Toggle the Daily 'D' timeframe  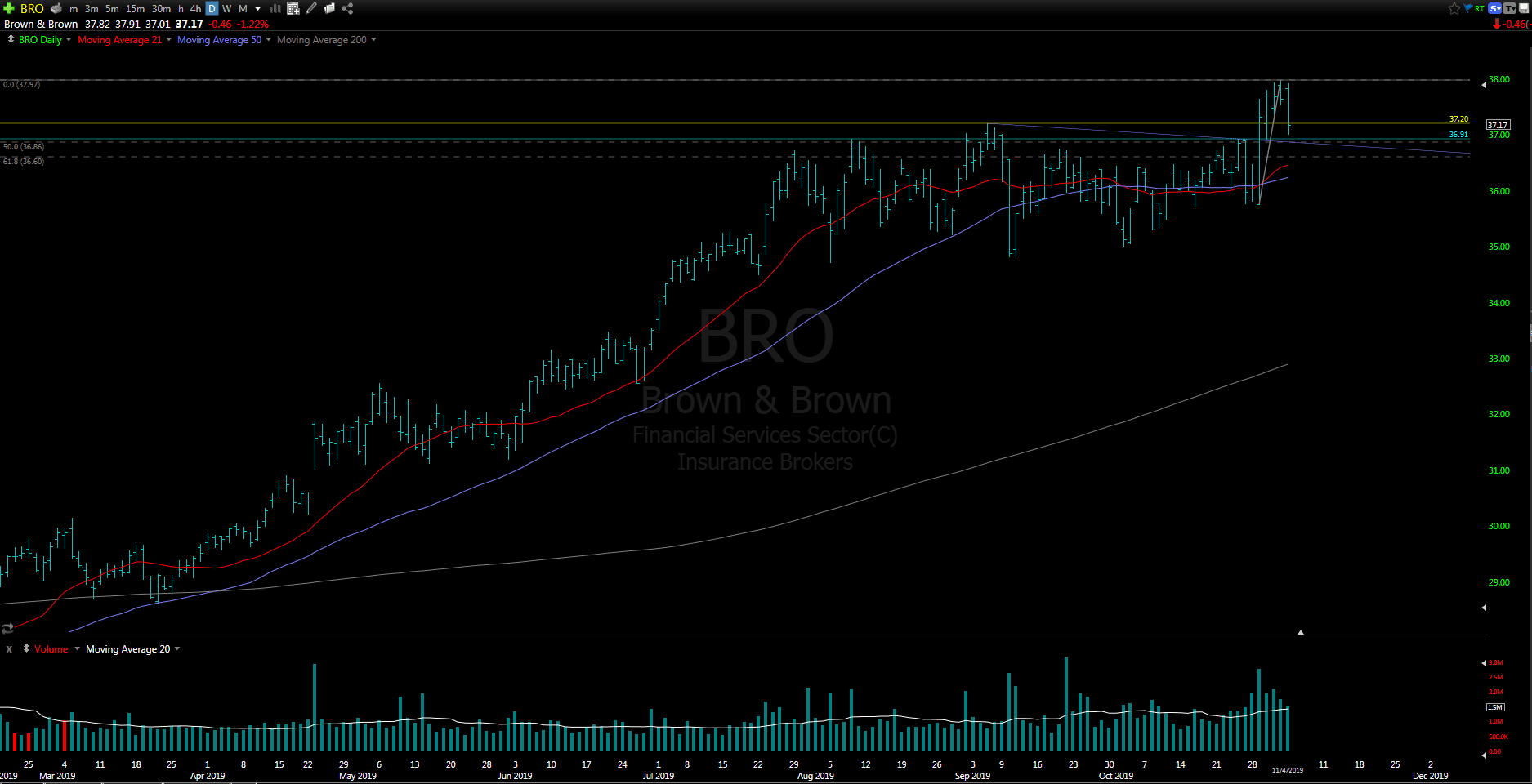(212, 9)
